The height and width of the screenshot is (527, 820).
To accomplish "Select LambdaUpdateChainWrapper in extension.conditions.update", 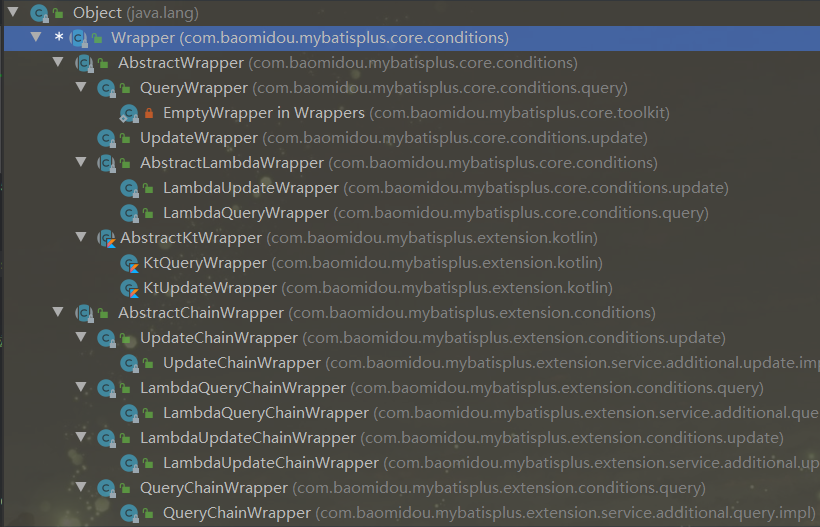I will point(462,438).
